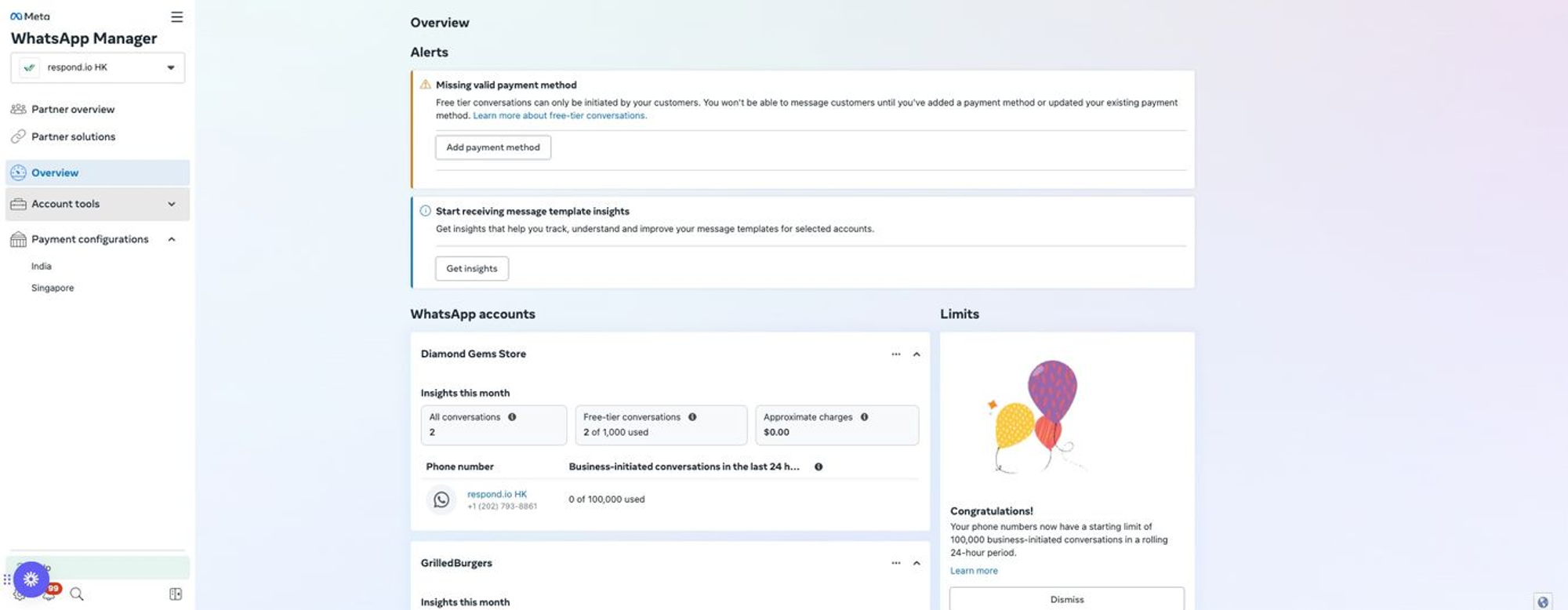Screen dimensions: 1568x610
Task: Click the globe icon at bottom right
Action: coord(1542,602)
